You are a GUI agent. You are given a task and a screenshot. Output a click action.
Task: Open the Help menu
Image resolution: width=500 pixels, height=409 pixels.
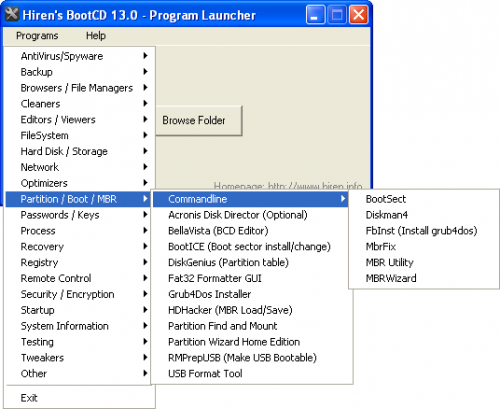coord(96,36)
